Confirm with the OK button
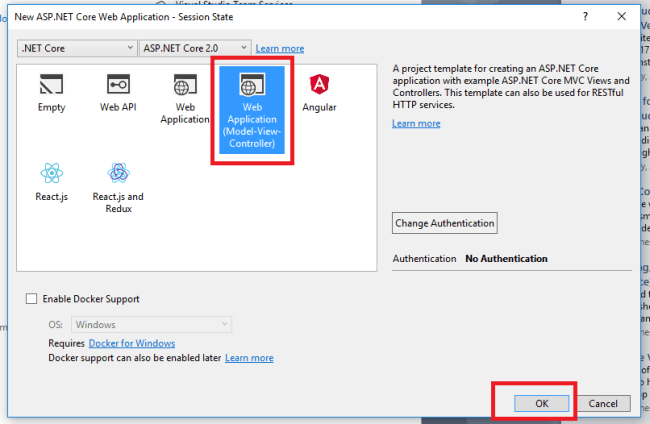 (541, 403)
